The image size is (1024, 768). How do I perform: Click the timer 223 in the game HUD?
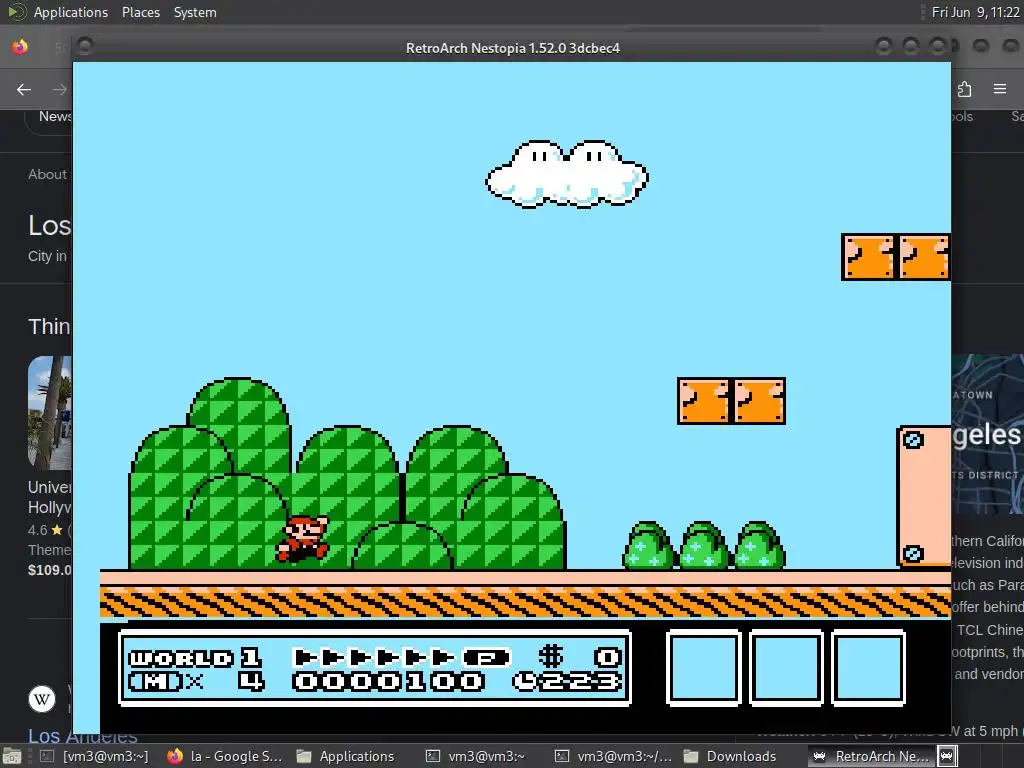pyautogui.click(x=567, y=682)
